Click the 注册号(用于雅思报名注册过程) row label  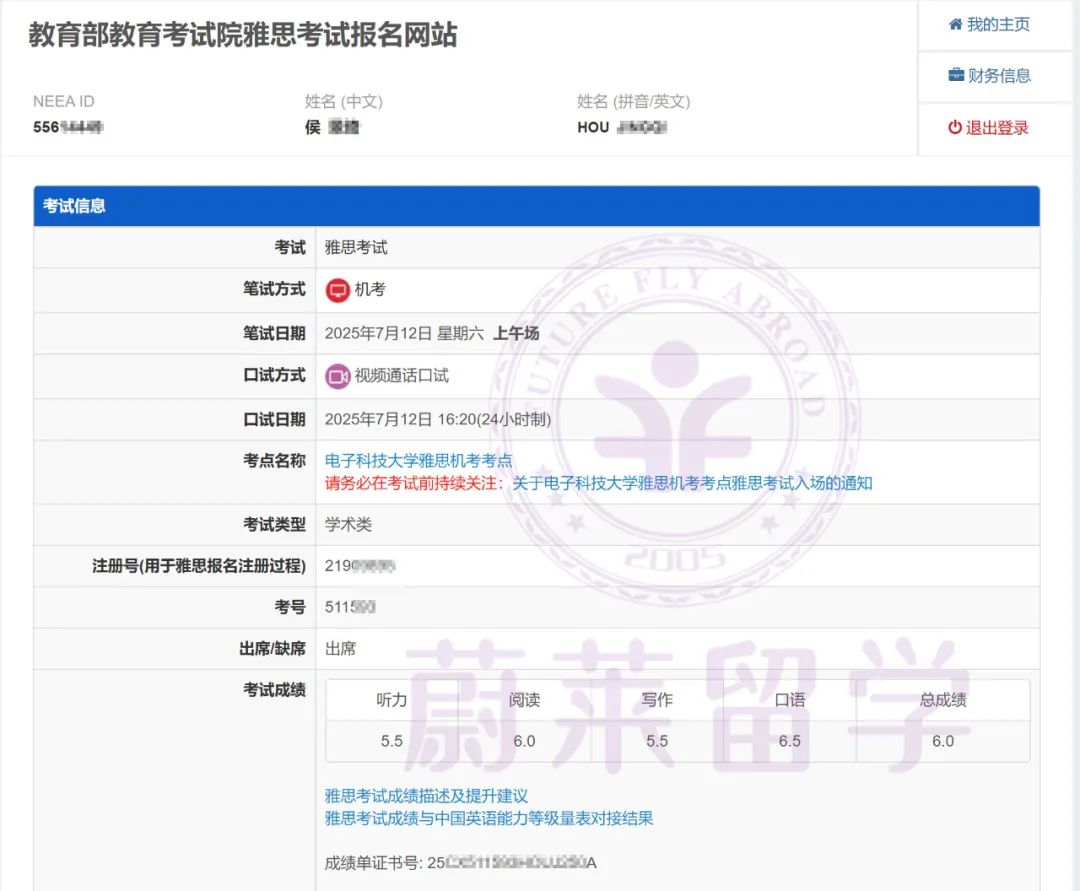[198, 566]
